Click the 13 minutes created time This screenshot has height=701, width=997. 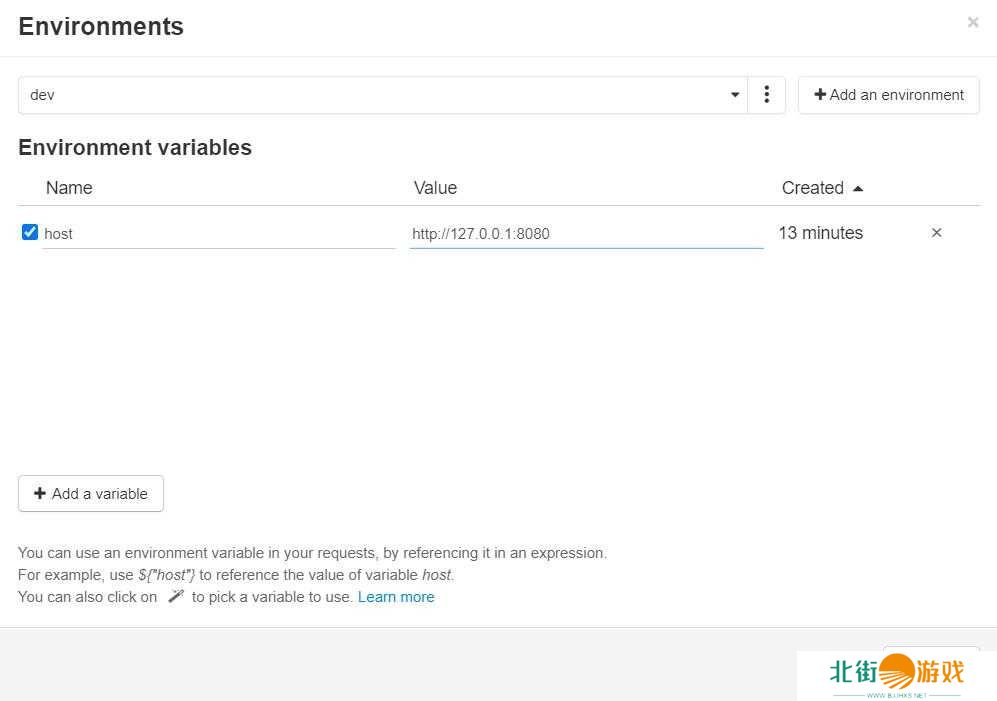pyautogui.click(x=820, y=233)
